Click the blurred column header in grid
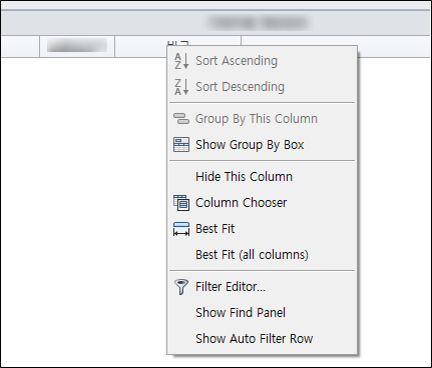The width and height of the screenshot is (432, 368). point(77,46)
